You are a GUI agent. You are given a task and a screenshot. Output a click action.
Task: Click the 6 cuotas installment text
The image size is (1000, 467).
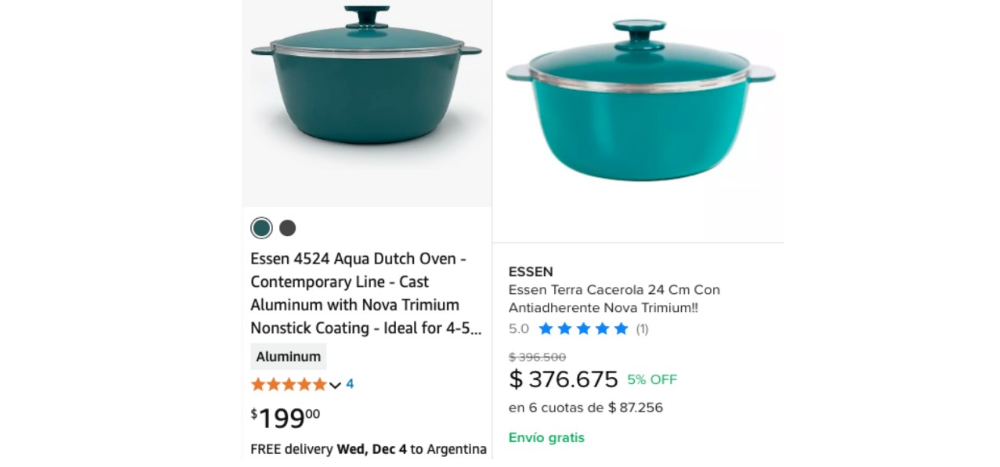(585, 408)
